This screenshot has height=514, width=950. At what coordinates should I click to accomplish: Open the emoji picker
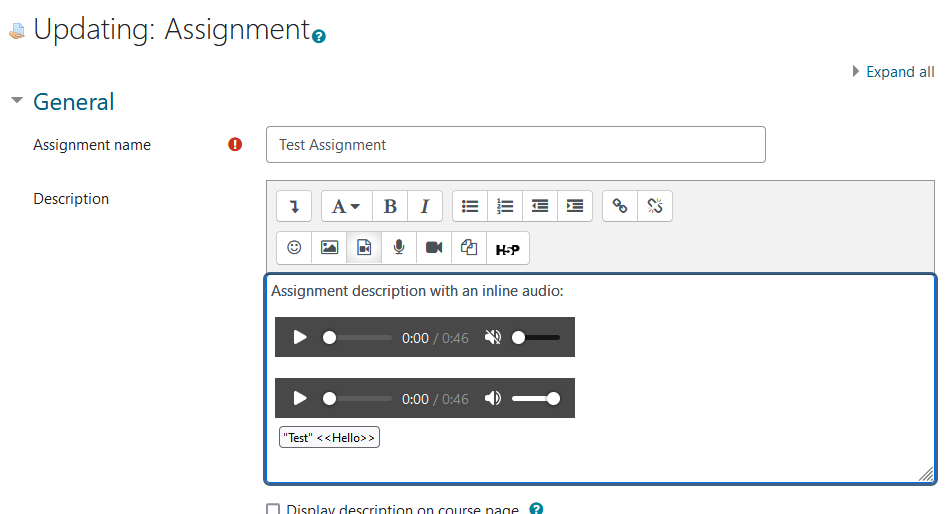click(294, 248)
